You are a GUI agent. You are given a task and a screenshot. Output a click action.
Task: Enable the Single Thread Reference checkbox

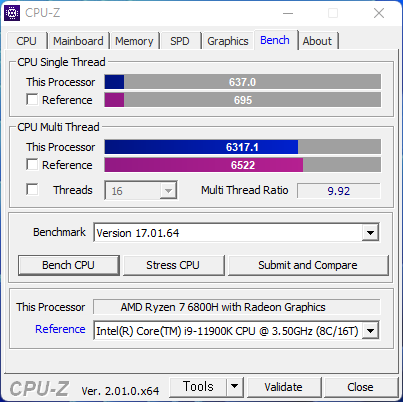tap(32, 100)
